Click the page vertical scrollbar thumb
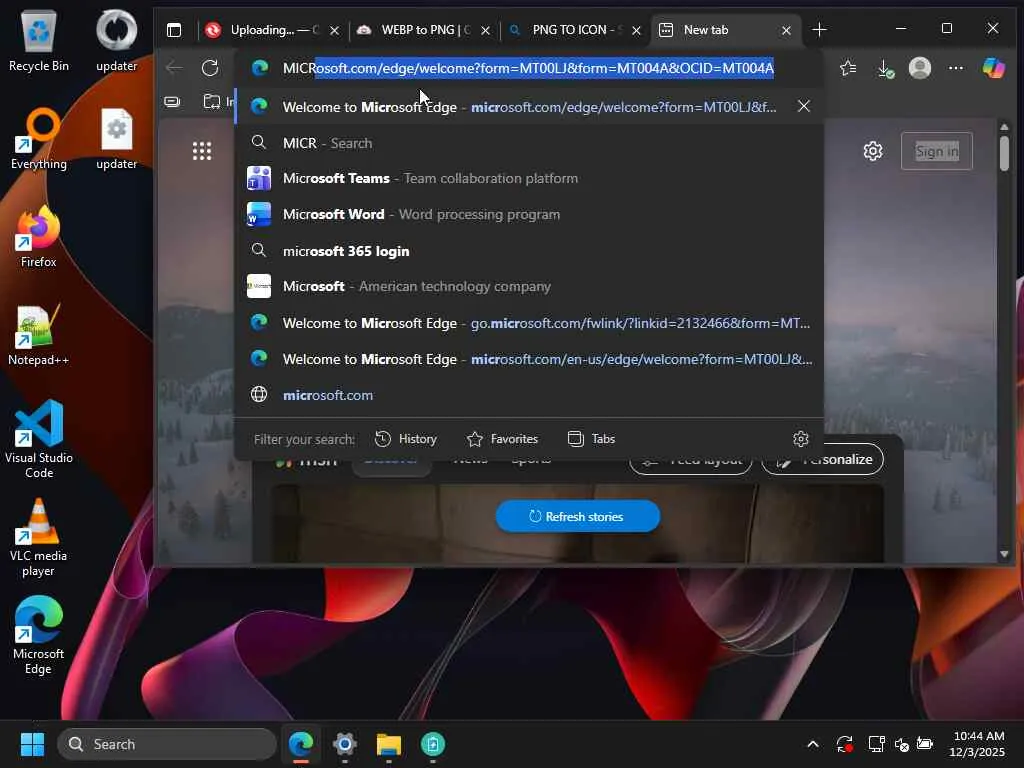1024x768 pixels. [x=1004, y=152]
